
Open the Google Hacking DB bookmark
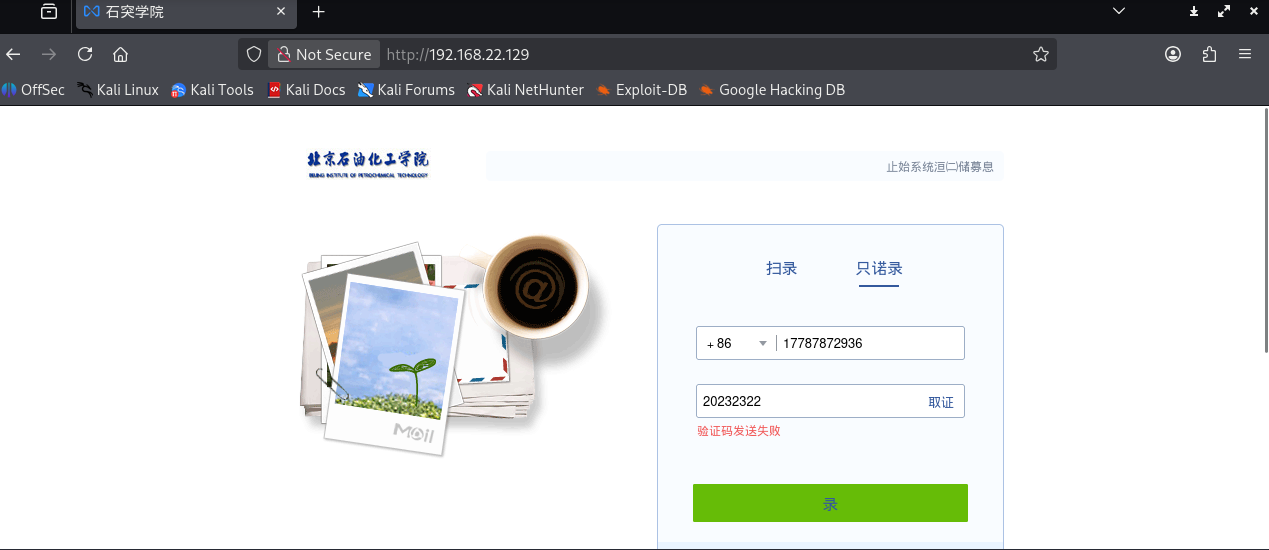(772, 90)
